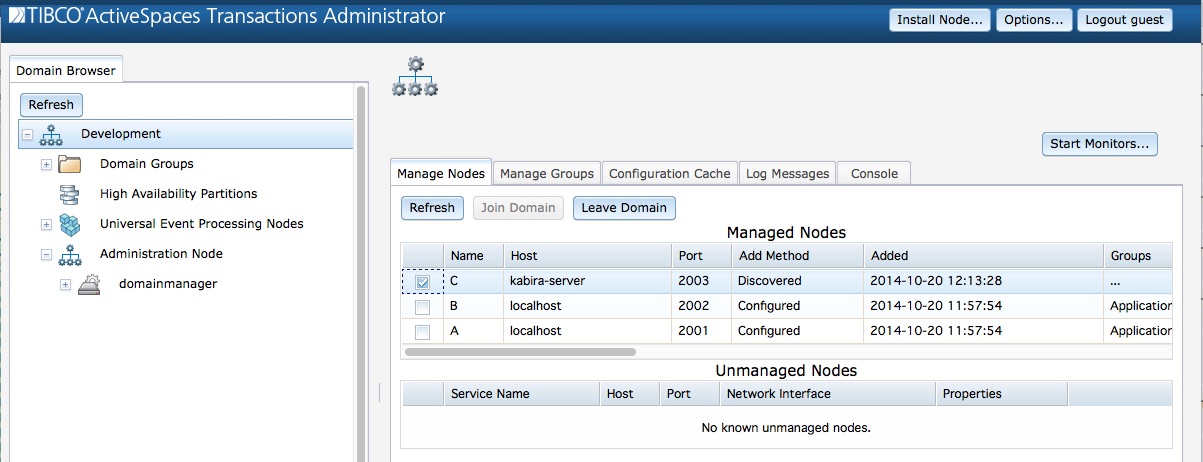Expand Universal Event Processing Nodes
Screen dimensions: 1203x462
[46, 224]
